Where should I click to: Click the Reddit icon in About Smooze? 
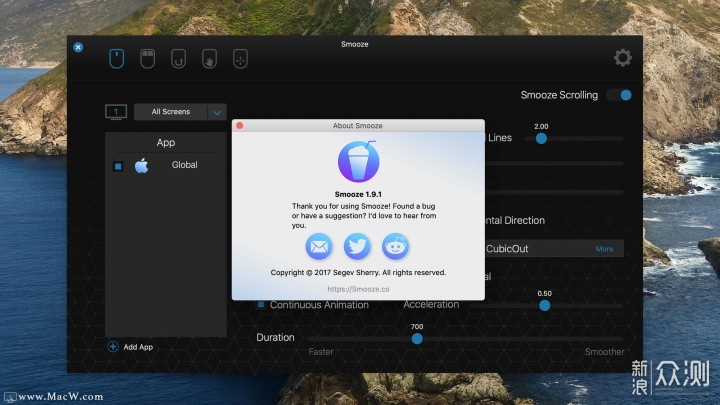(395, 247)
